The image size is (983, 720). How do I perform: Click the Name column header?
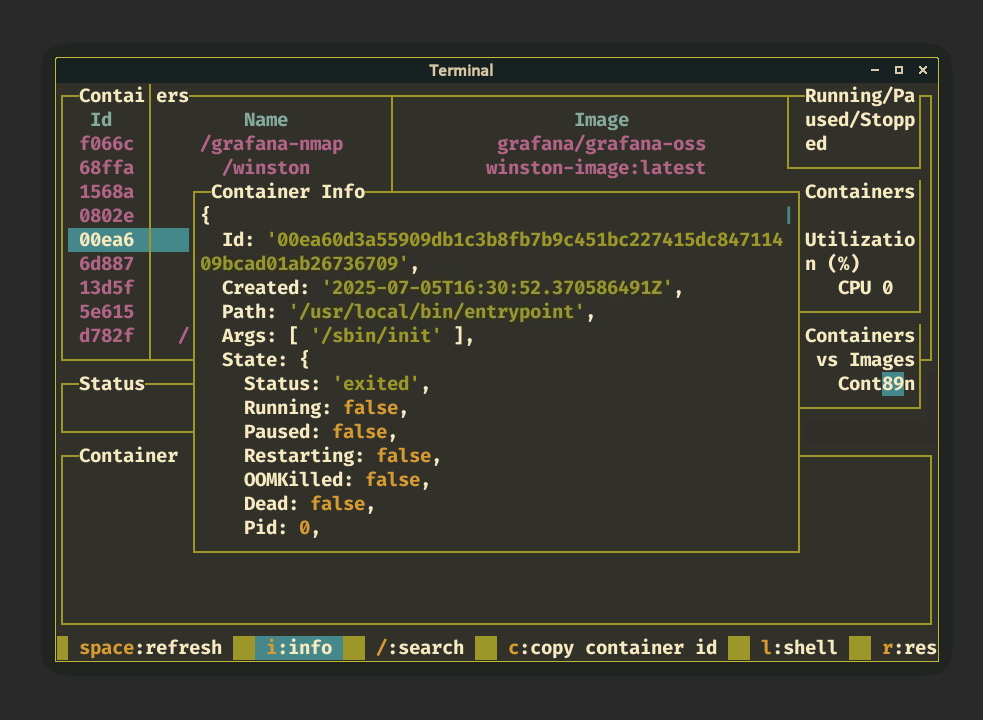click(265, 119)
